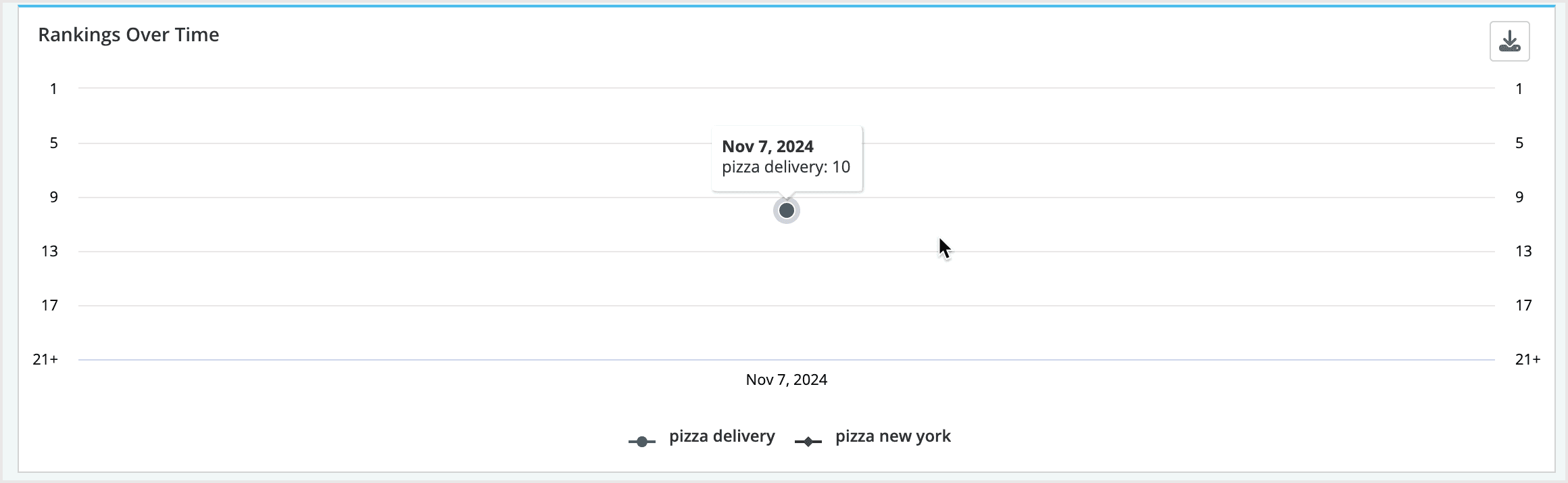Image resolution: width=1568 pixels, height=483 pixels.
Task: Click the Nov 7, 2024 x-axis label
Action: coord(786,379)
